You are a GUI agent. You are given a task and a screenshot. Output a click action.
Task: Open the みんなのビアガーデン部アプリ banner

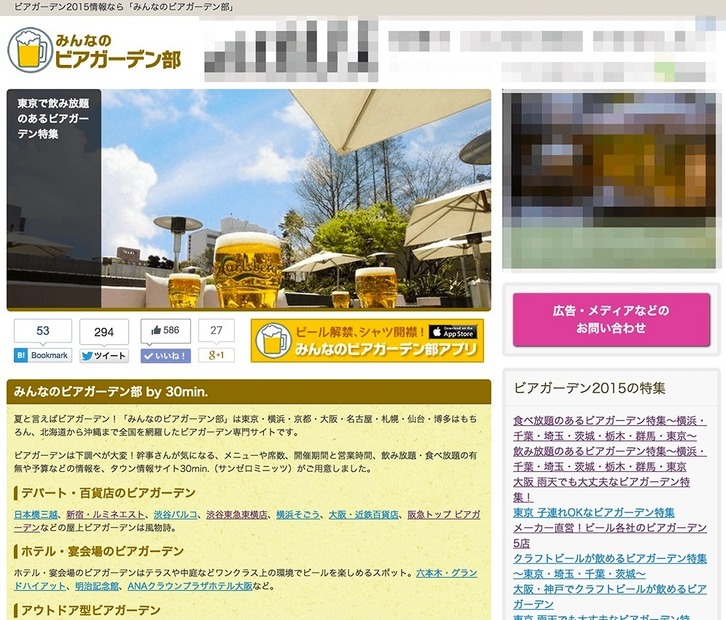point(367,340)
